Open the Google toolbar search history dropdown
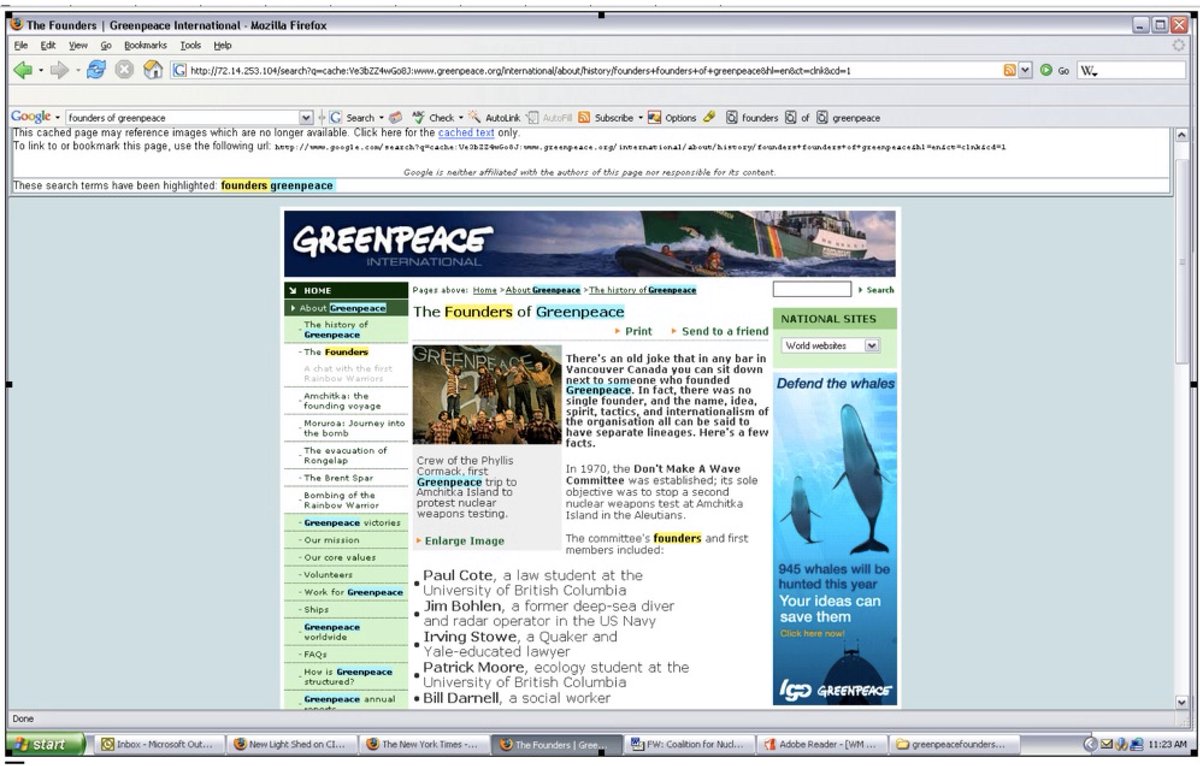The image size is (1200, 766). pyautogui.click(x=306, y=117)
